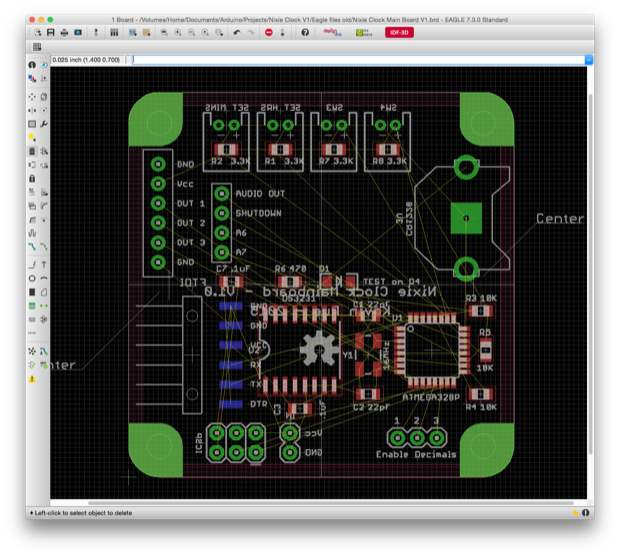
Task: Click the red IDF-3D button
Action: tap(399, 32)
